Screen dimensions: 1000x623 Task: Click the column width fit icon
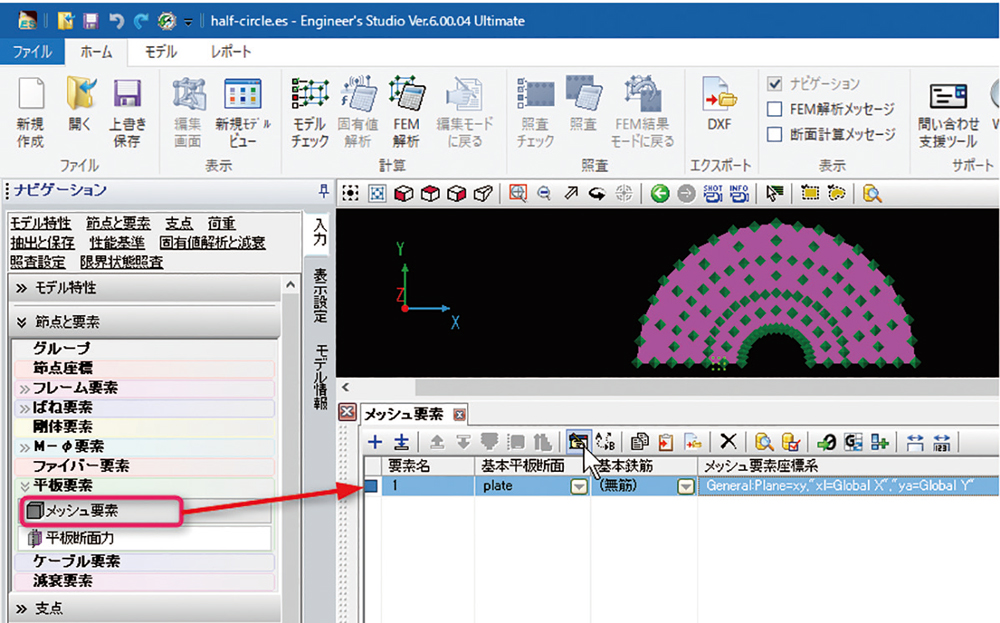tap(915, 441)
